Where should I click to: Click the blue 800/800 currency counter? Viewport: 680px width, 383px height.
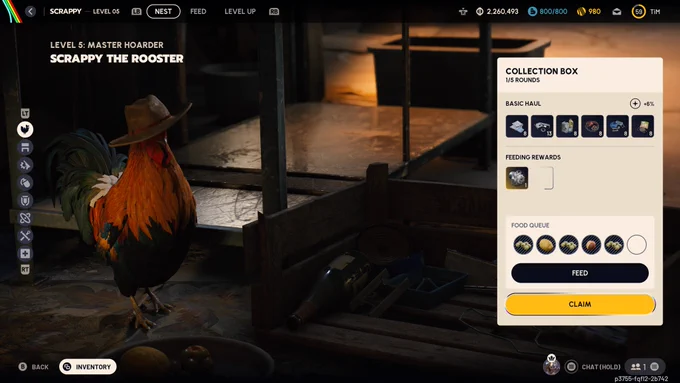[x=547, y=11]
